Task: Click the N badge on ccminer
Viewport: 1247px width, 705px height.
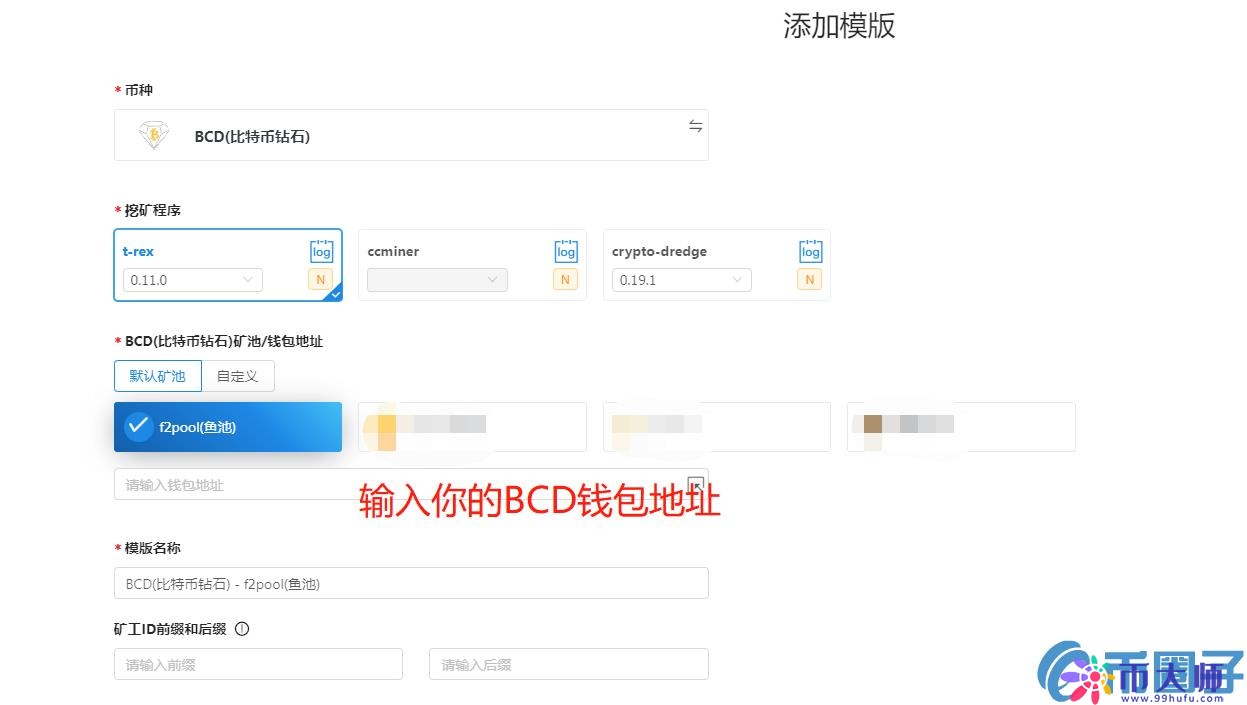Action: (565, 280)
